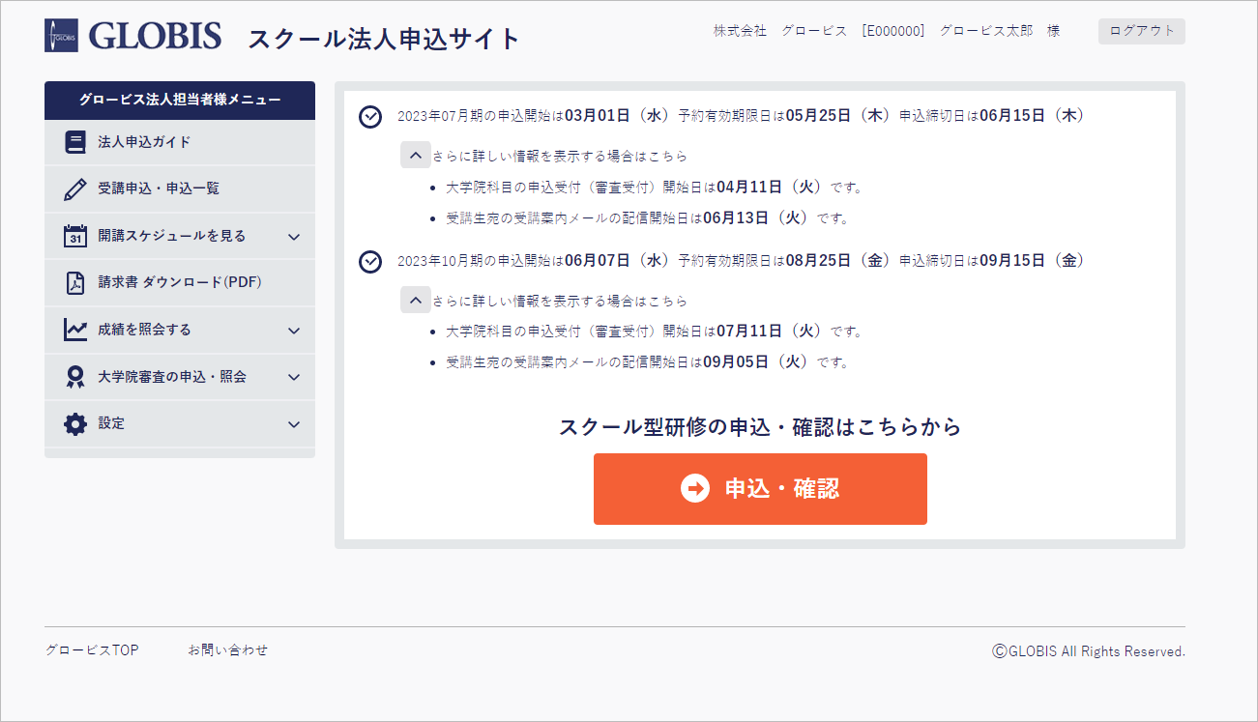
Task: Click the gear icon for 設定
Action: [x=75, y=424]
